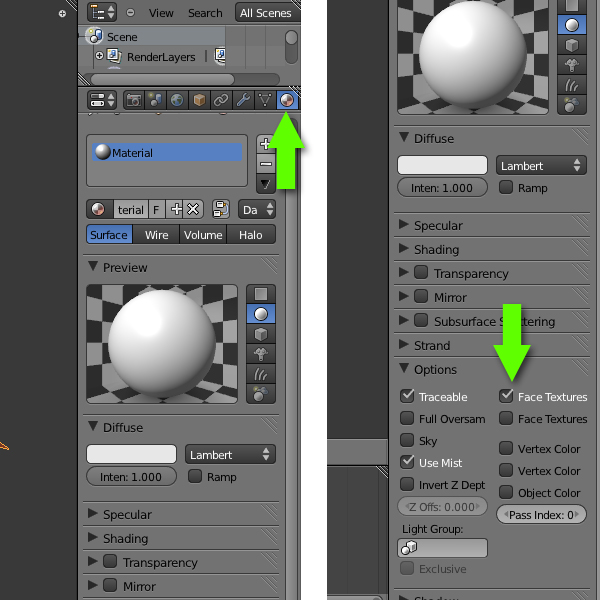Uncheck the checked Face Textures option
600x600 pixels.
pos(506,396)
